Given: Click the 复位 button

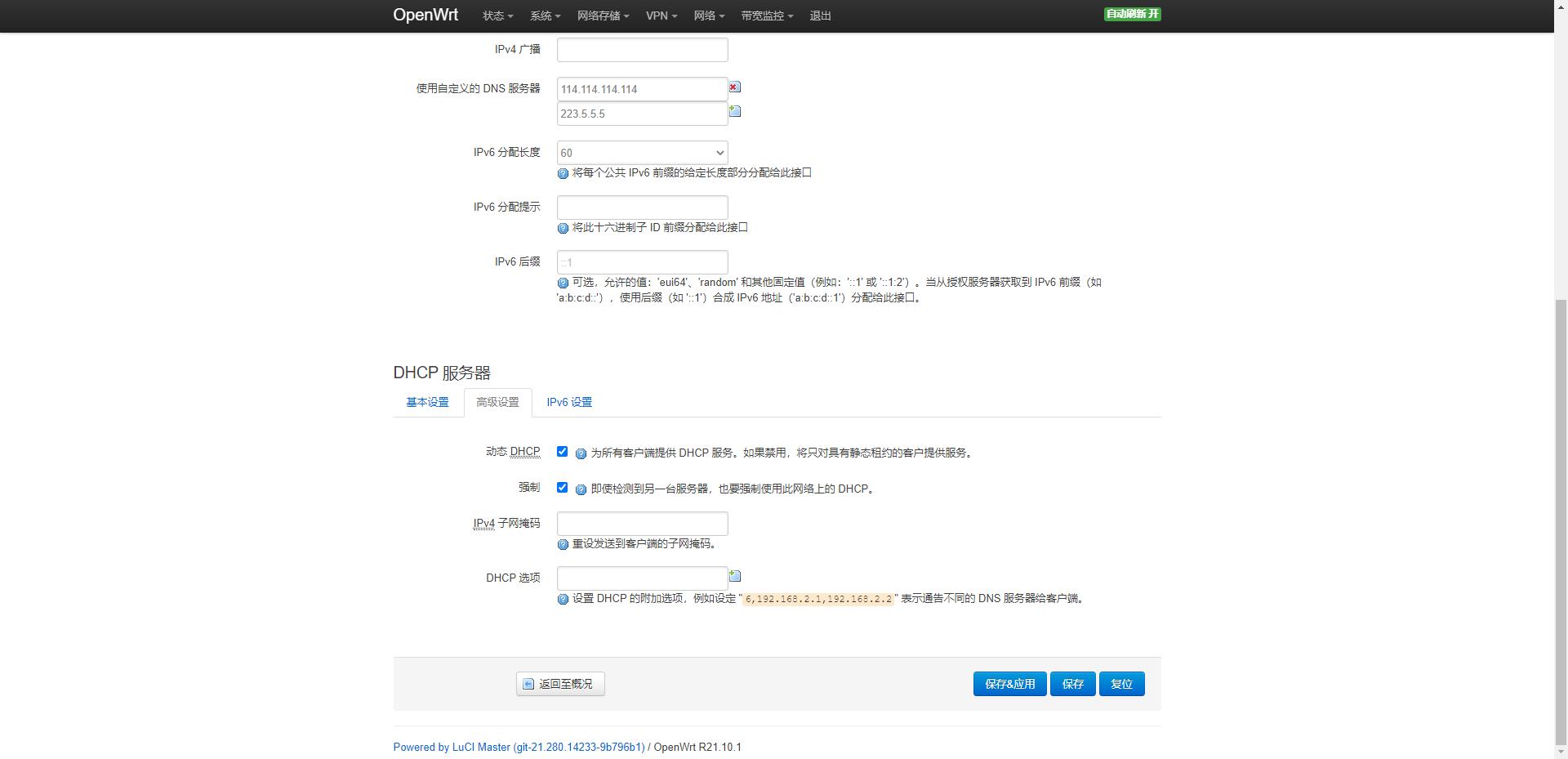Looking at the screenshot, I should click(x=1121, y=684).
